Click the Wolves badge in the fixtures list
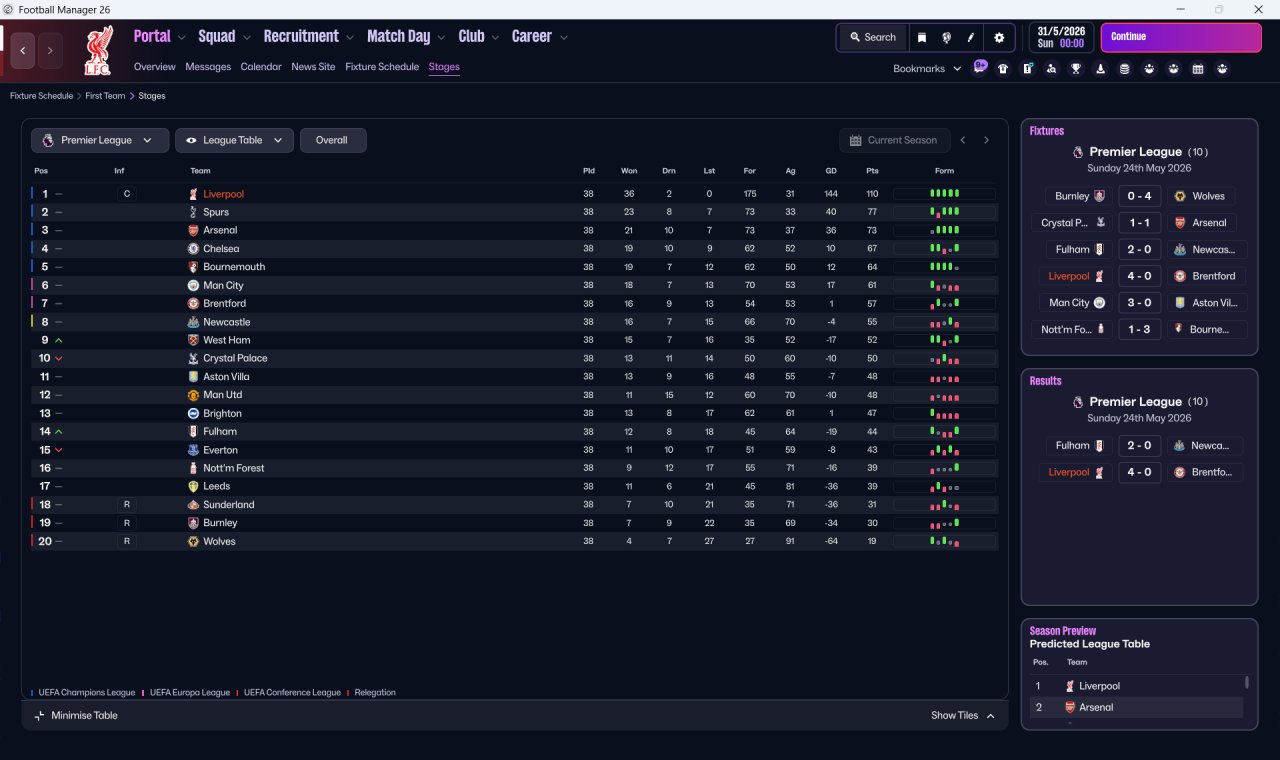 click(1180, 196)
